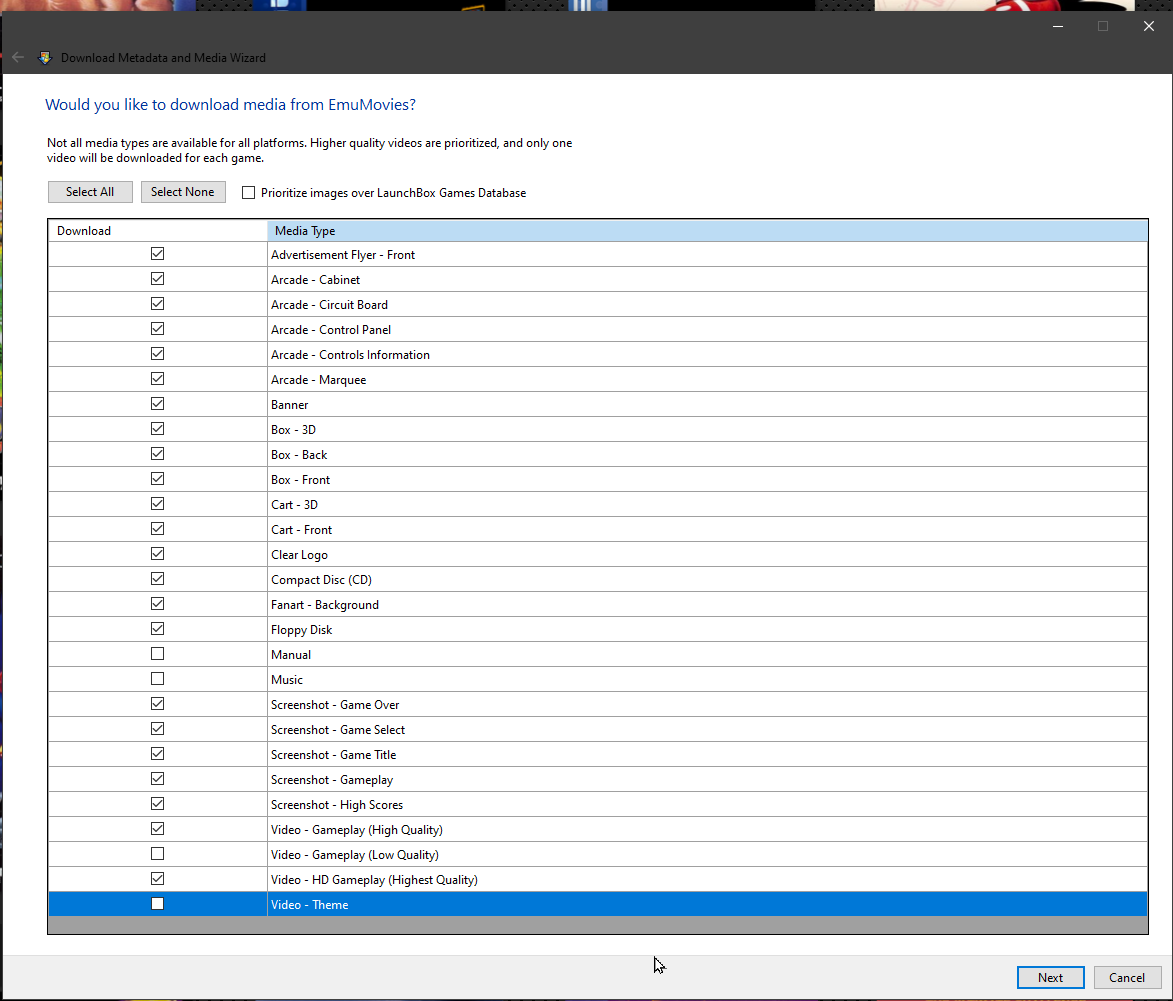The image size is (1173, 1001).
Task: Toggle Screenshot - Game Select checkbox
Action: [157, 729]
